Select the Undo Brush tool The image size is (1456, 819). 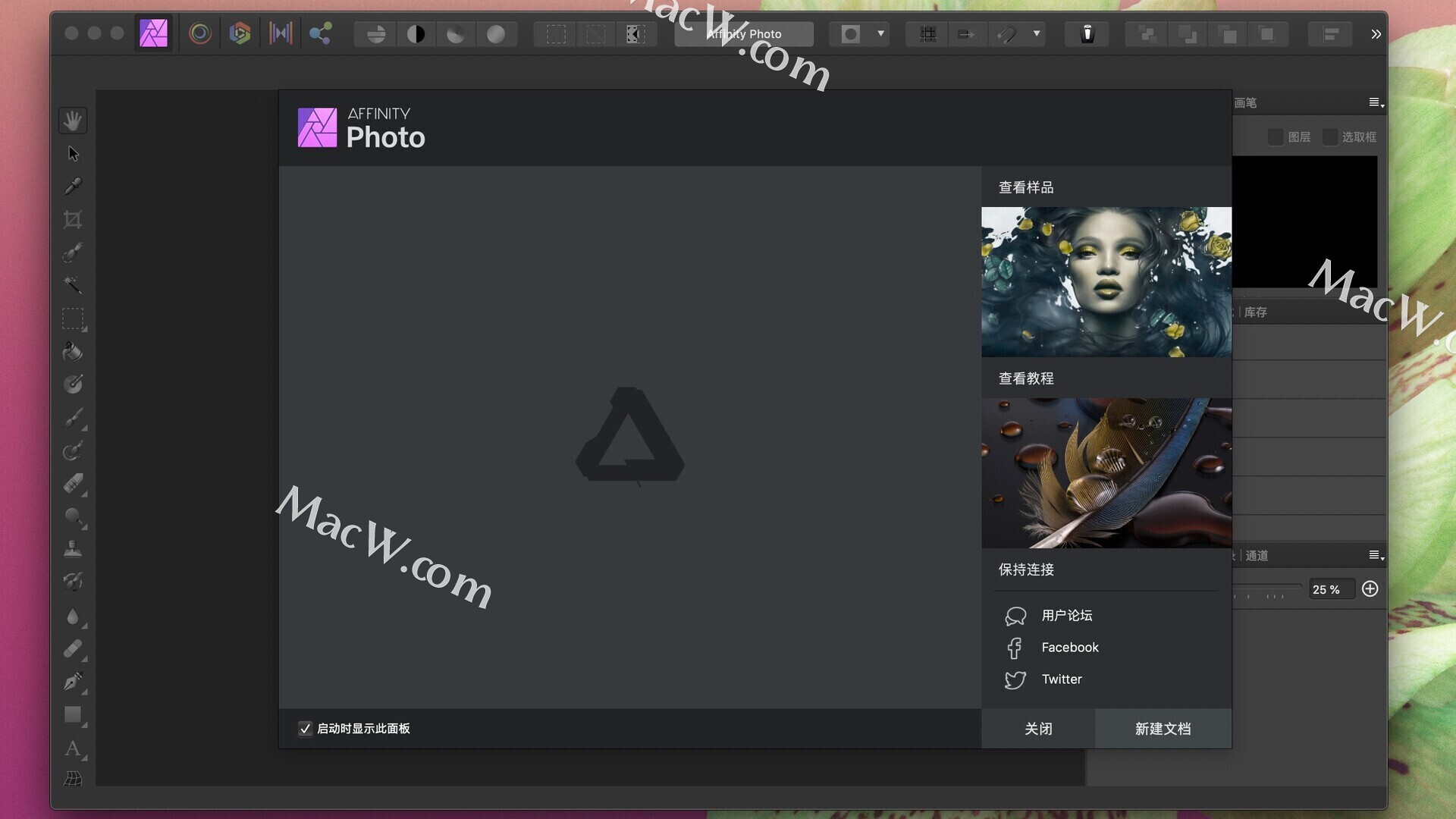[73, 582]
